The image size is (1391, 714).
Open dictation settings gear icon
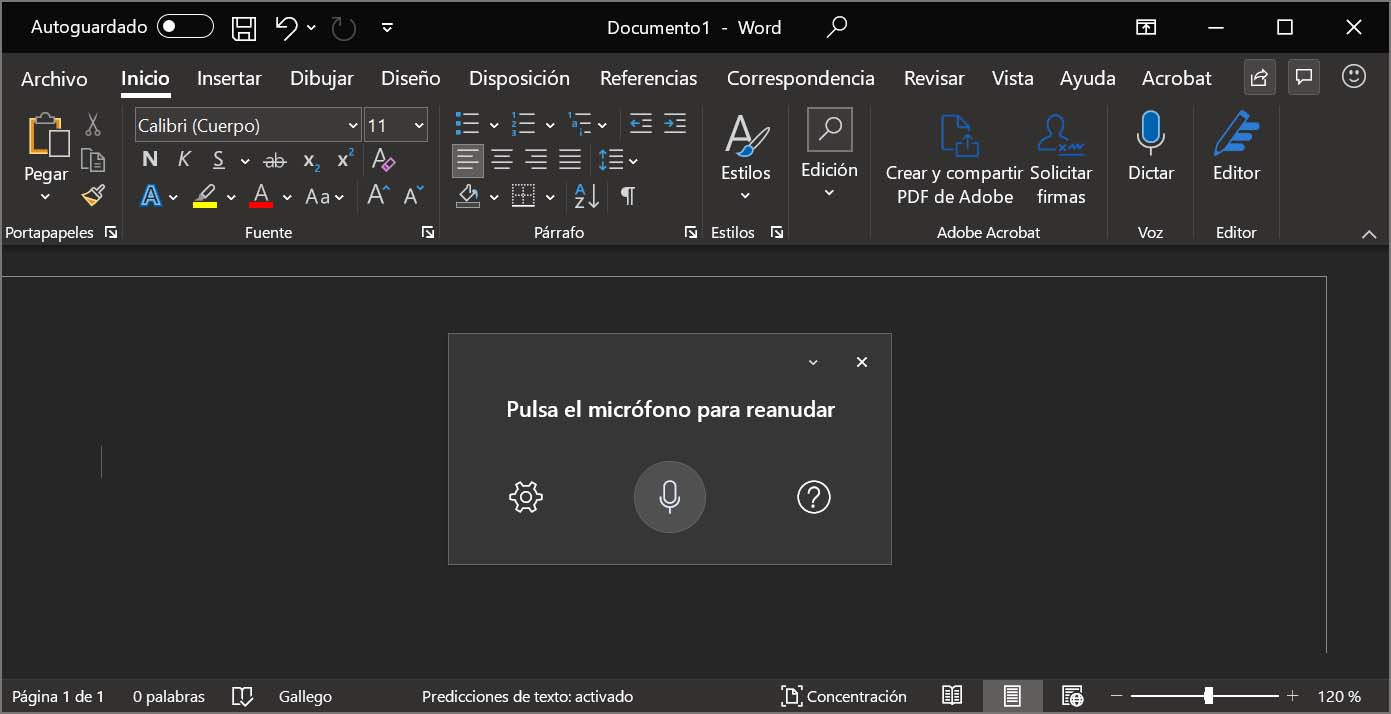[525, 496]
